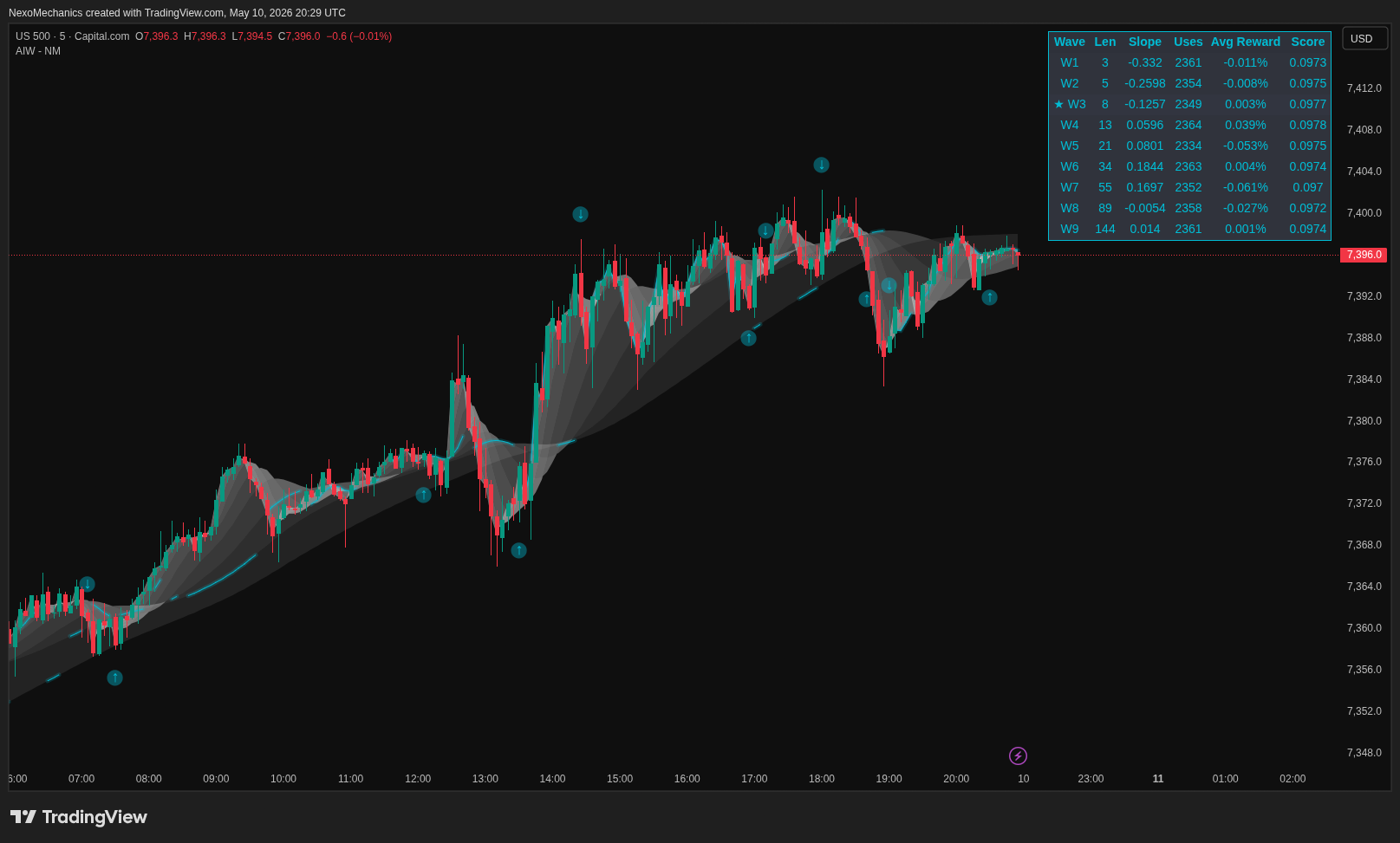Click the change value −0.6 (−0.01%)
This screenshot has height=843, width=1400.
(359, 36)
